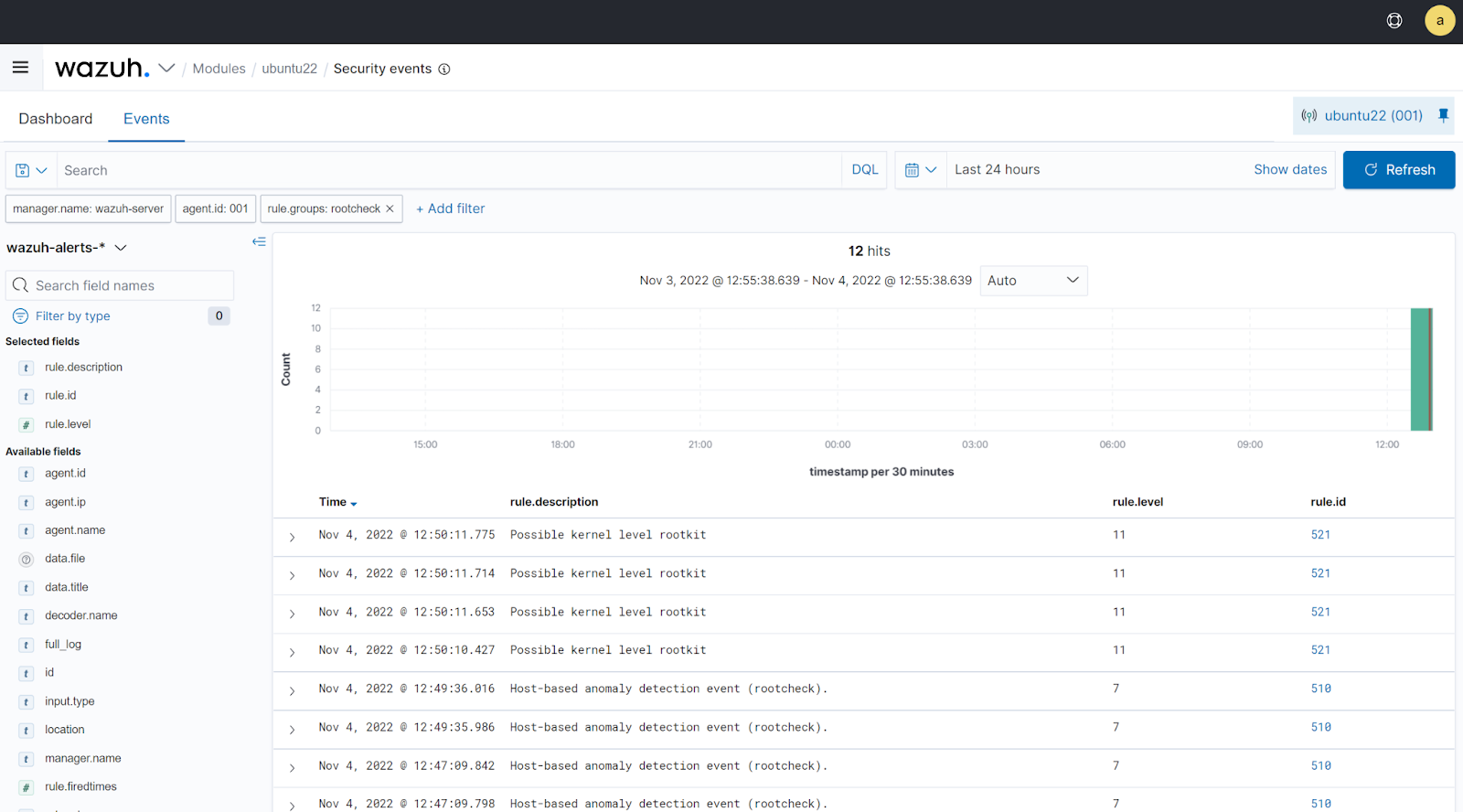Expand the 12:50:10.427 event row
The width and height of the screenshot is (1463, 812).
tap(292, 652)
